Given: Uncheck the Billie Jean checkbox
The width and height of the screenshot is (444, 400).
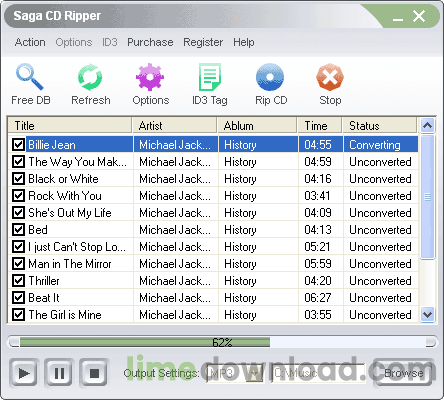Looking at the screenshot, I should click(x=18, y=145).
